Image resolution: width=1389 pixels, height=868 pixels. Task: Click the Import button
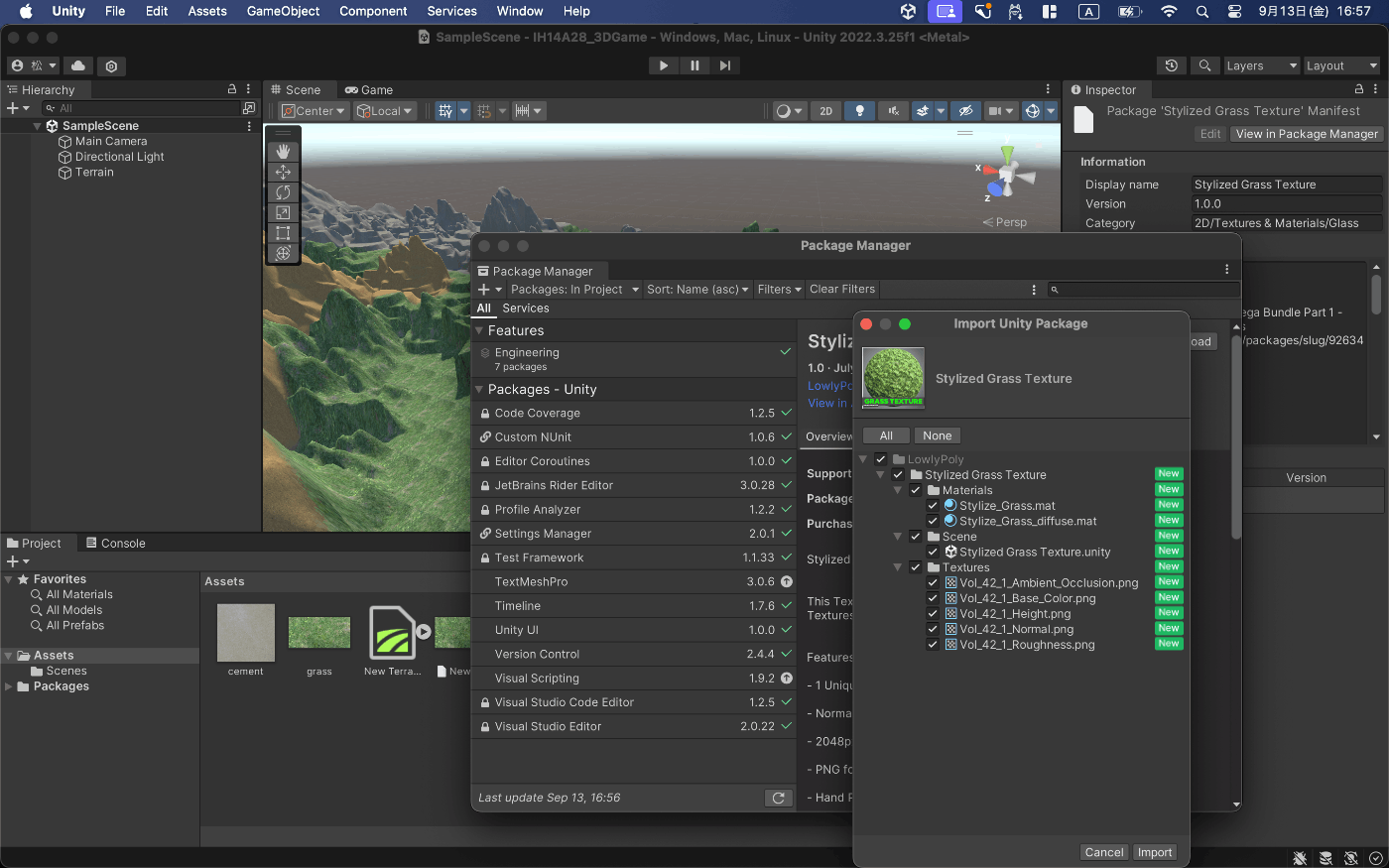coord(1155,852)
